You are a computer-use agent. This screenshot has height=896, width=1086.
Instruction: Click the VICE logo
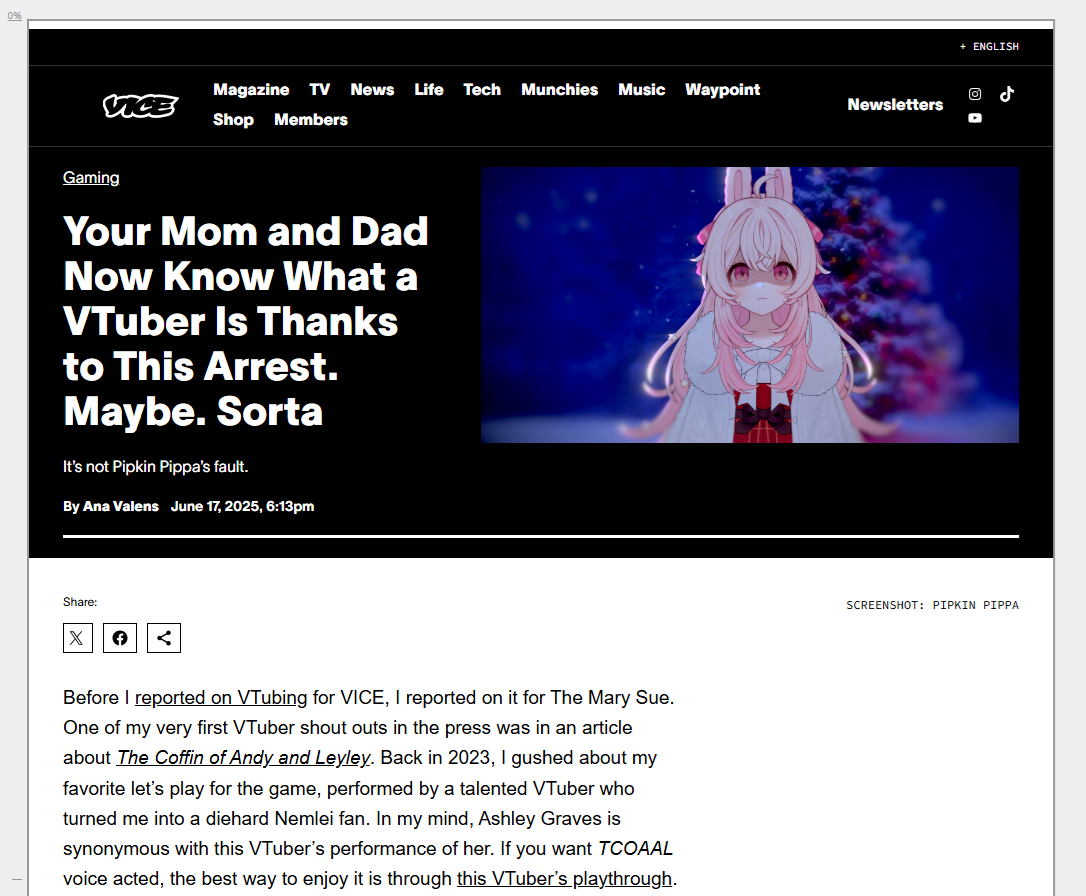point(141,105)
